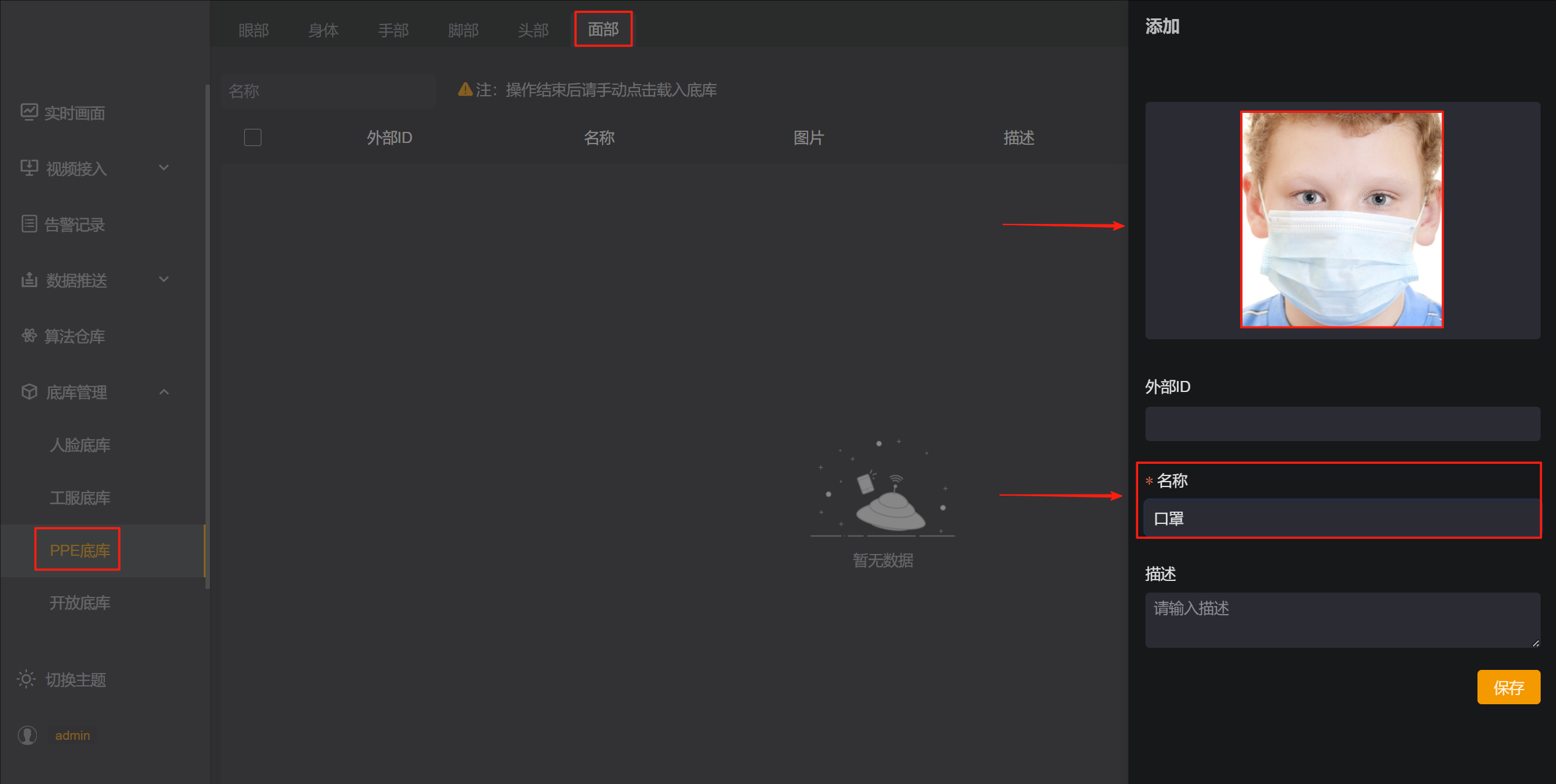Select the 面部 tab
Screen dimensions: 1556x784
(x=603, y=29)
